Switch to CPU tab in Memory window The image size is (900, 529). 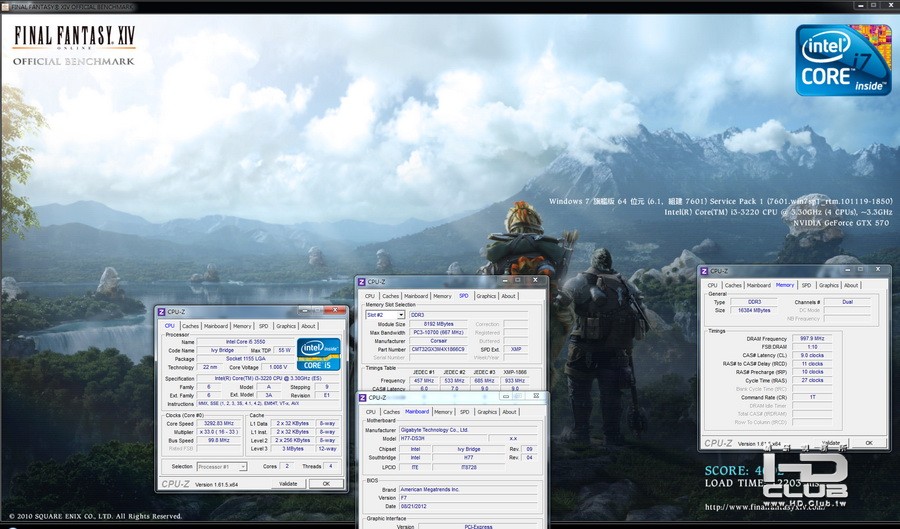point(712,285)
